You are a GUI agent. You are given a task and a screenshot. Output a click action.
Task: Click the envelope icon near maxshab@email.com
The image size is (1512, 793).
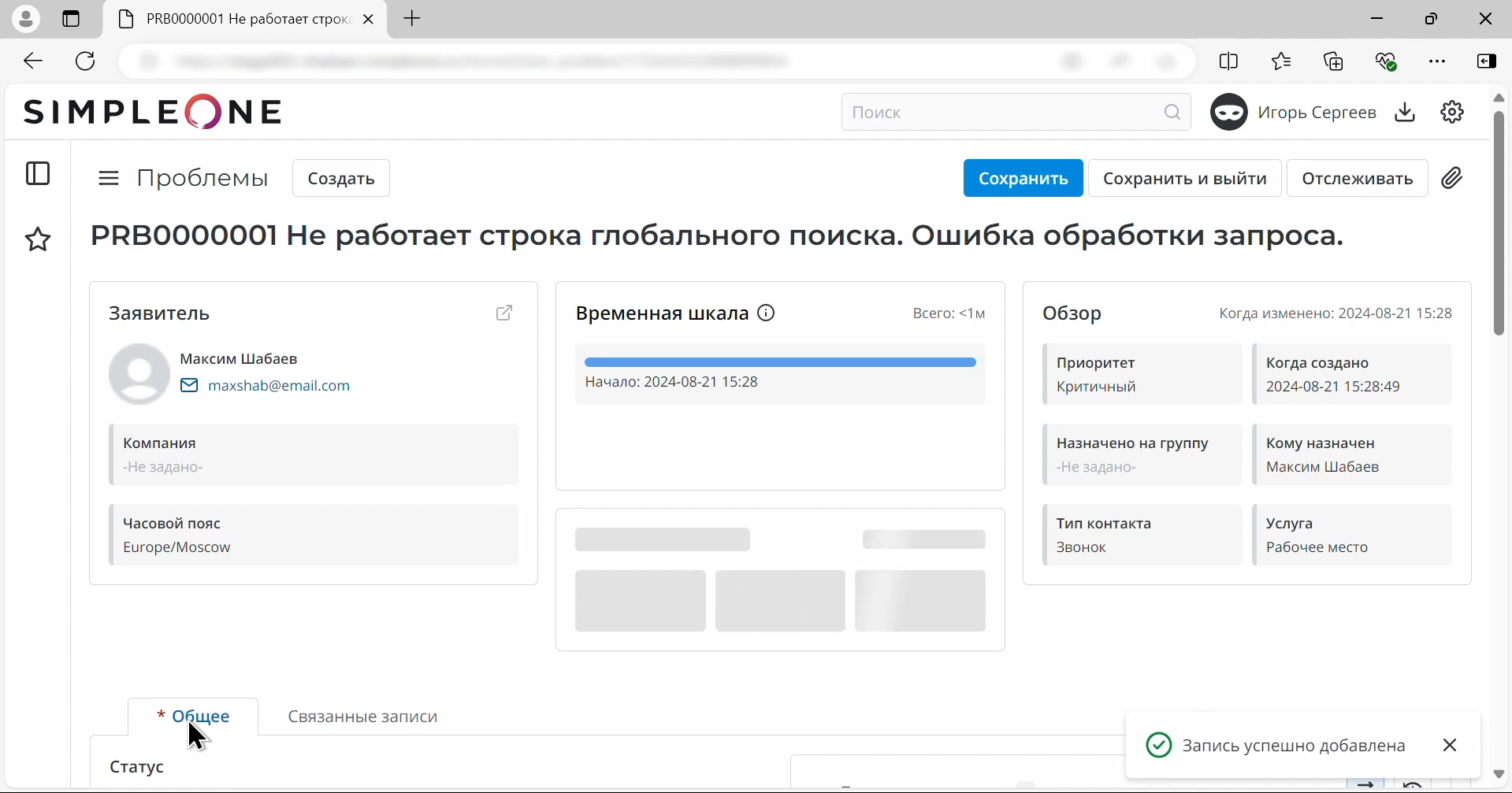pos(189,385)
